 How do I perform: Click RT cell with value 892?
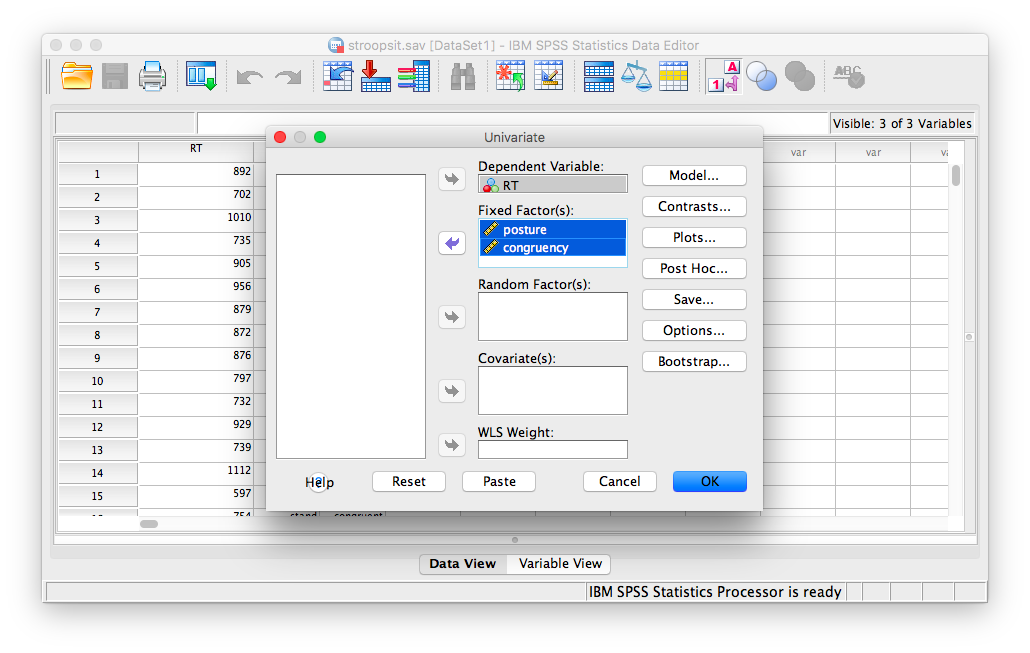pos(196,172)
